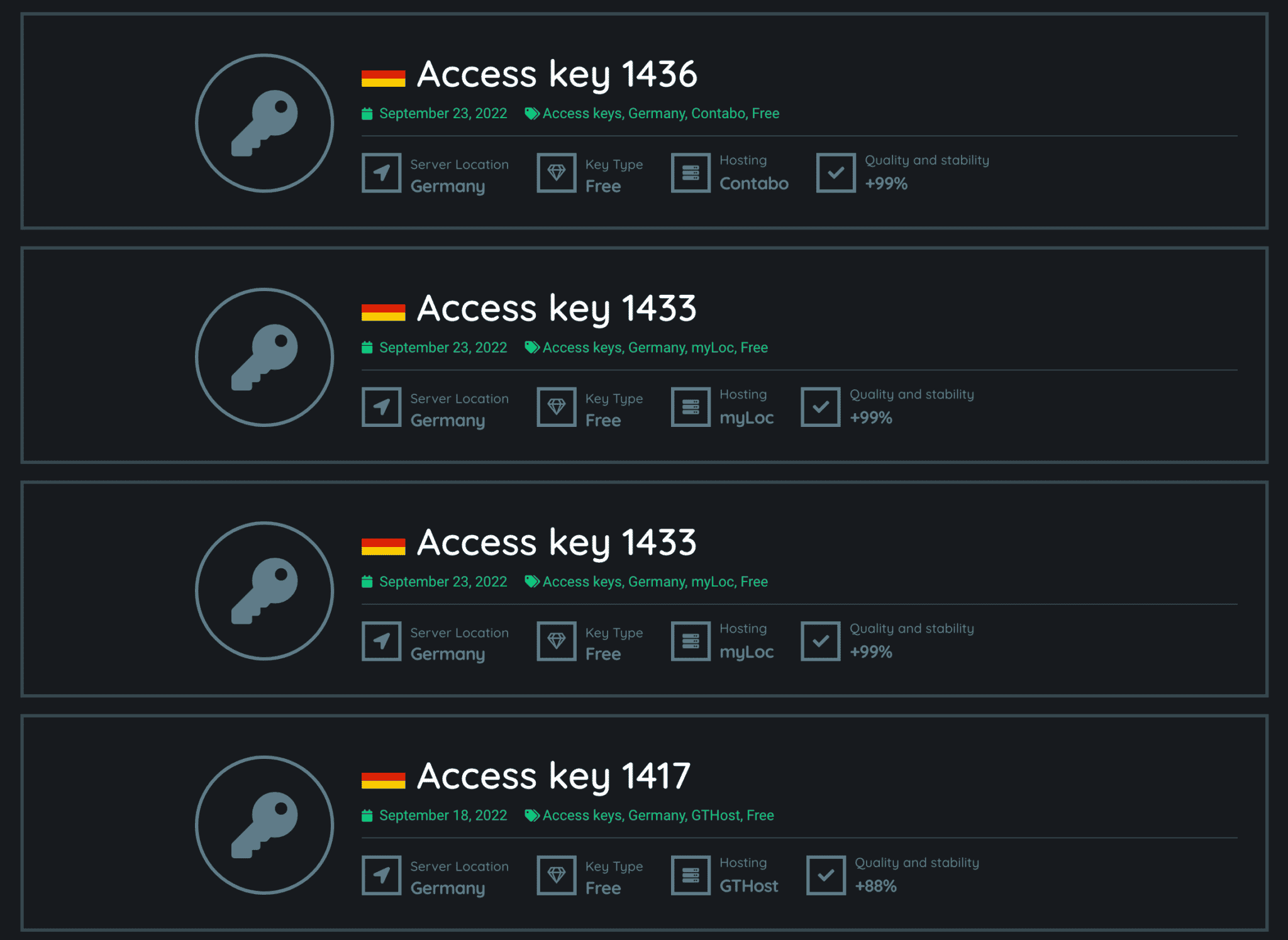The height and width of the screenshot is (940, 1288).
Task: Select the GTHost tag in key 1417
Action: 716,815
